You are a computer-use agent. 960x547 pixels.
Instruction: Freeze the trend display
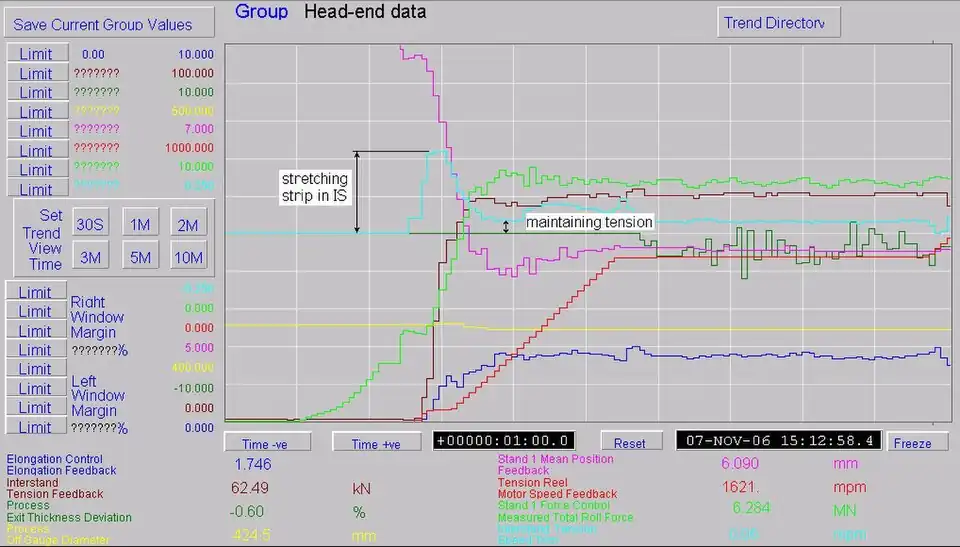click(912, 442)
